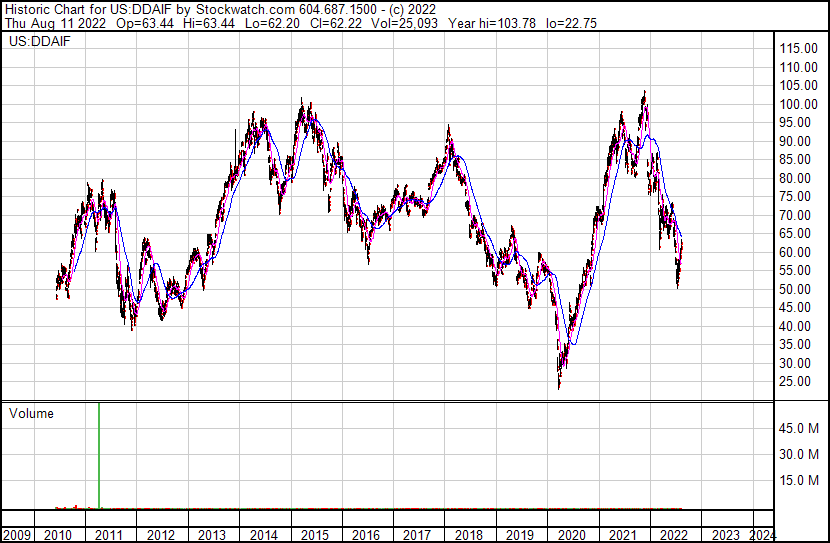Select the 2020 year on time axis
830x543 pixels.
click(572, 534)
